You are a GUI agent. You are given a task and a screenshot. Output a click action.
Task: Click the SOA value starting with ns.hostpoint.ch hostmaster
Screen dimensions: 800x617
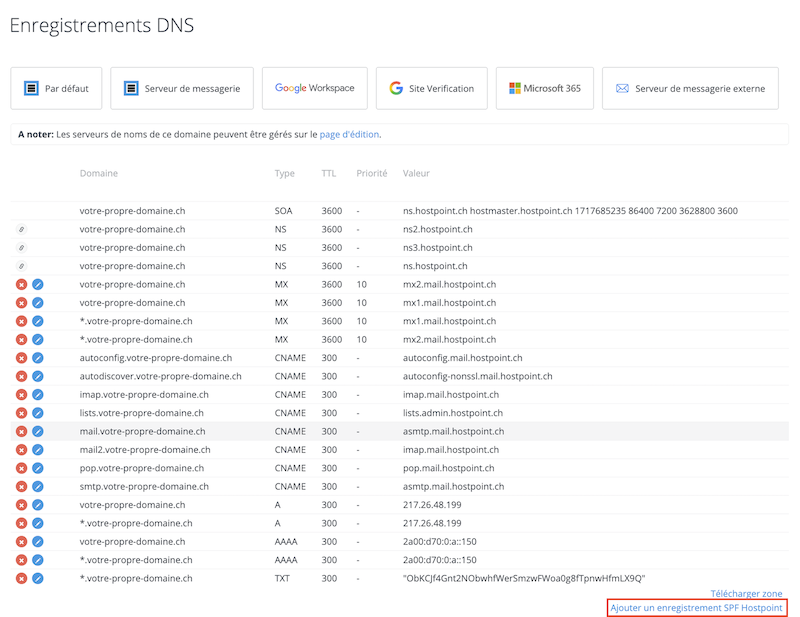[570, 211]
